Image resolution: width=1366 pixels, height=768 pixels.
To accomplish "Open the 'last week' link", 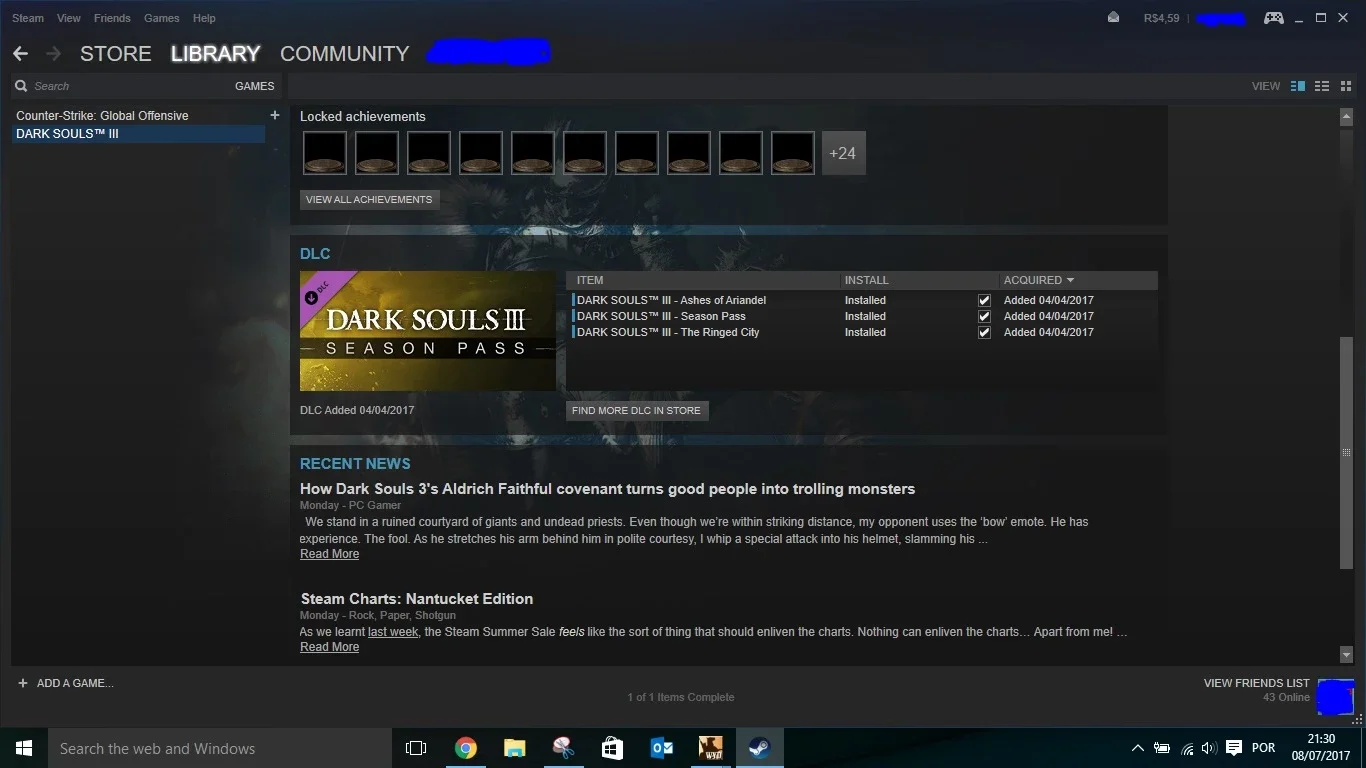I will (x=393, y=632).
